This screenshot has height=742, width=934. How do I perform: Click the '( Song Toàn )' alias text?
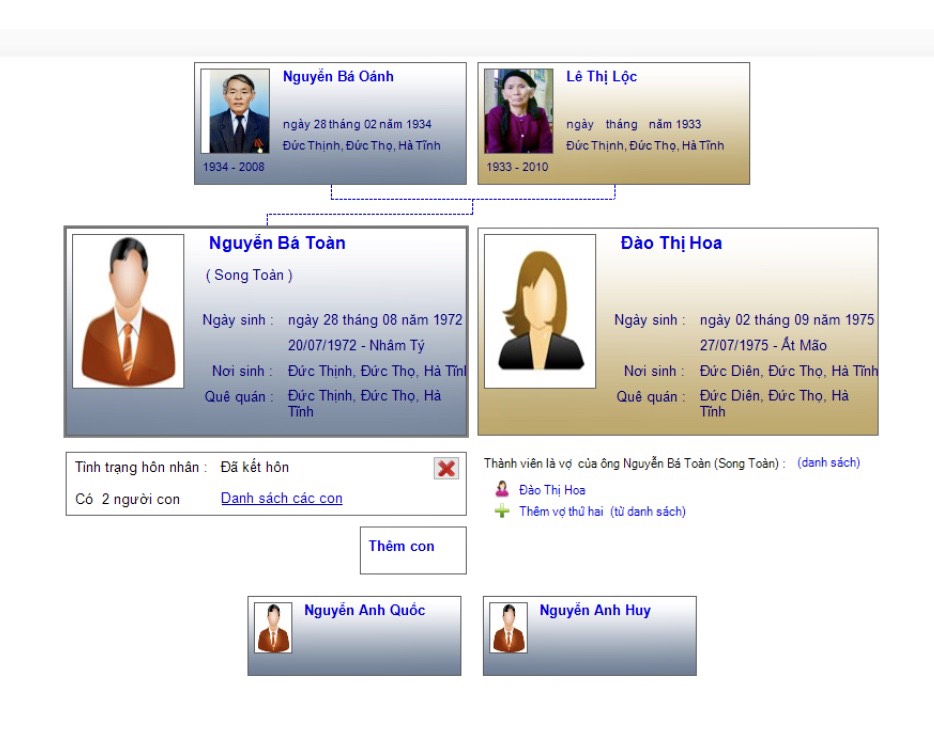[249, 275]
